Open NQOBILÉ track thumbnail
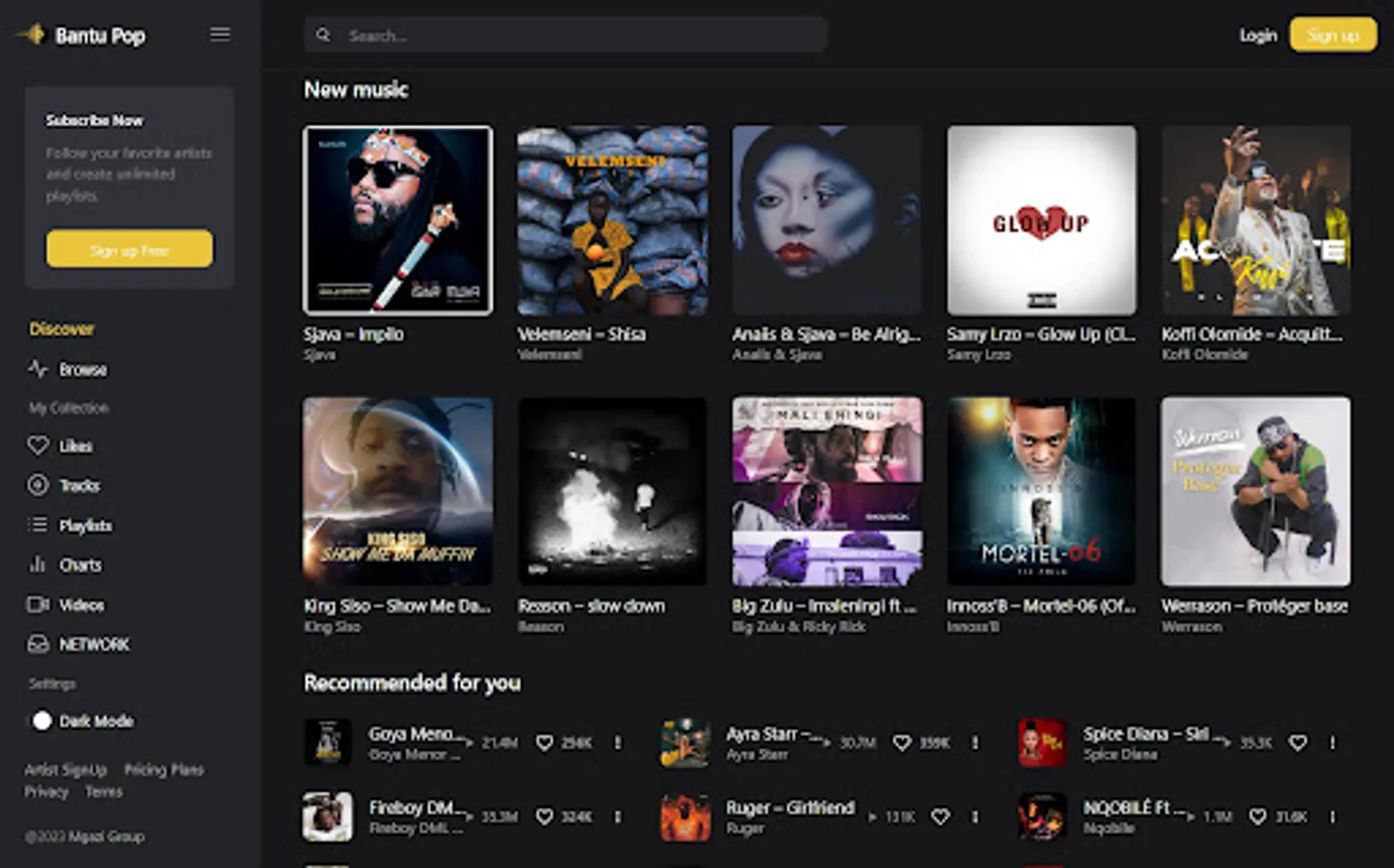1394x868 pixels. click(x=1042, y=817)
